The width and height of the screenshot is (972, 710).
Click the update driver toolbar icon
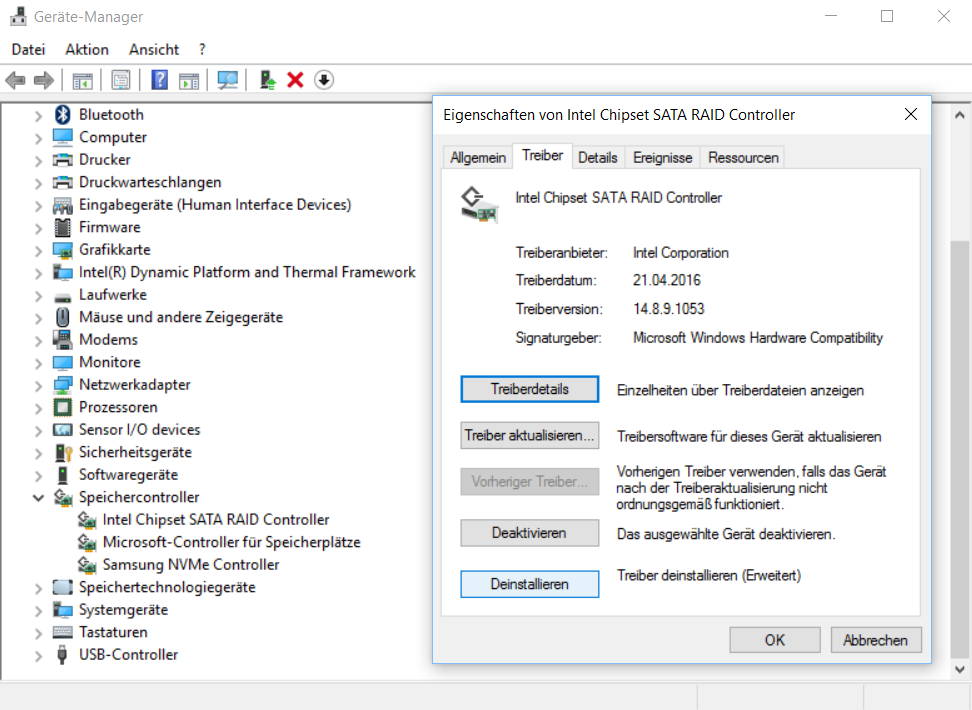coord(267,80)
